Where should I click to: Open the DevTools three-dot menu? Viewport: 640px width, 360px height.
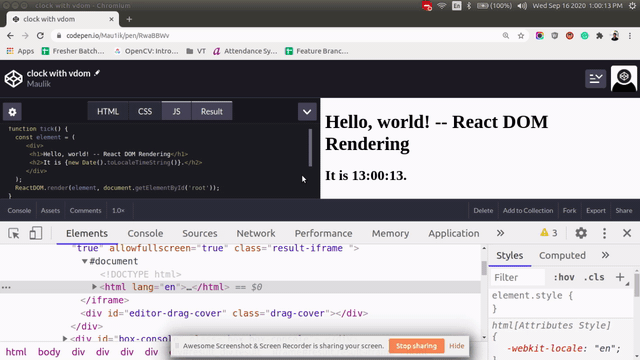click(x=604, y=233)
